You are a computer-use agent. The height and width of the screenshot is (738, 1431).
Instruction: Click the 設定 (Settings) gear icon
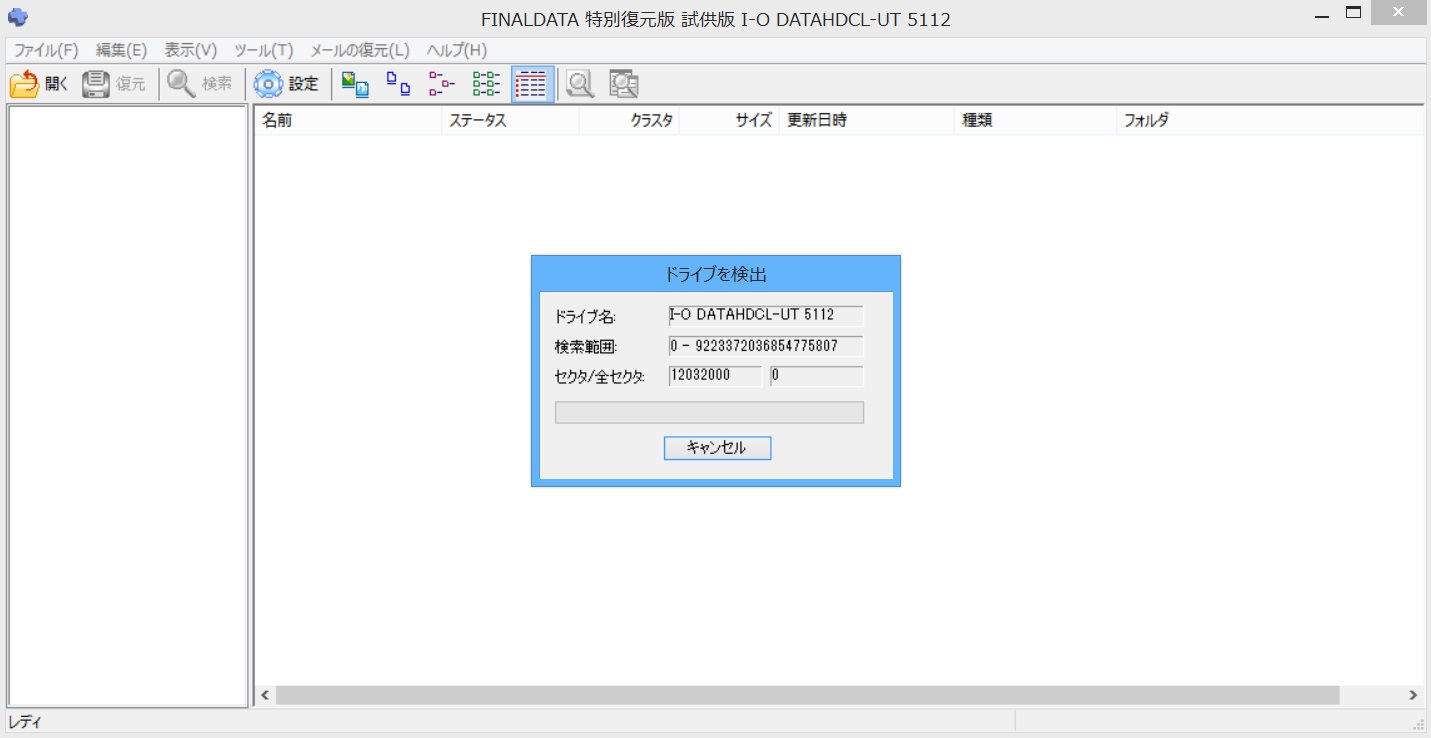[269, 85]
